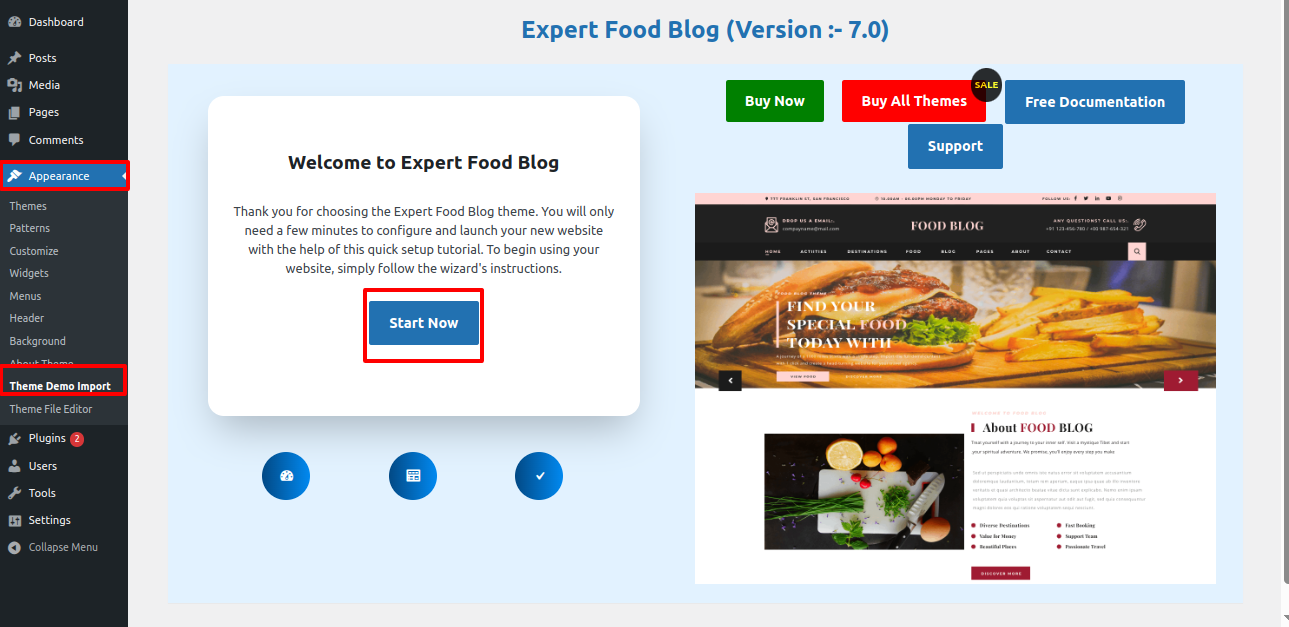Click the red Buy All Themes button
The width and height of the screenshot is (1289, 627).
914,101
